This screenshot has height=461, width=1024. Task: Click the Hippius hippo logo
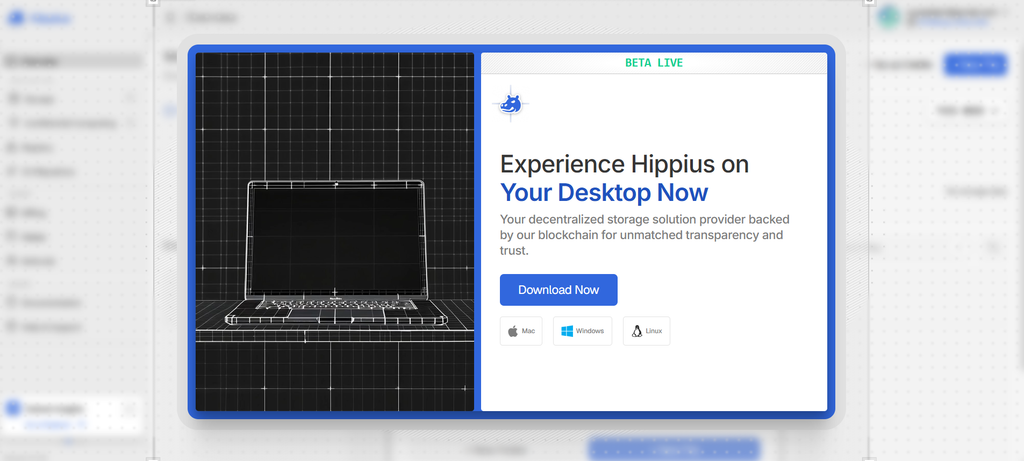(x=510, y=103)
